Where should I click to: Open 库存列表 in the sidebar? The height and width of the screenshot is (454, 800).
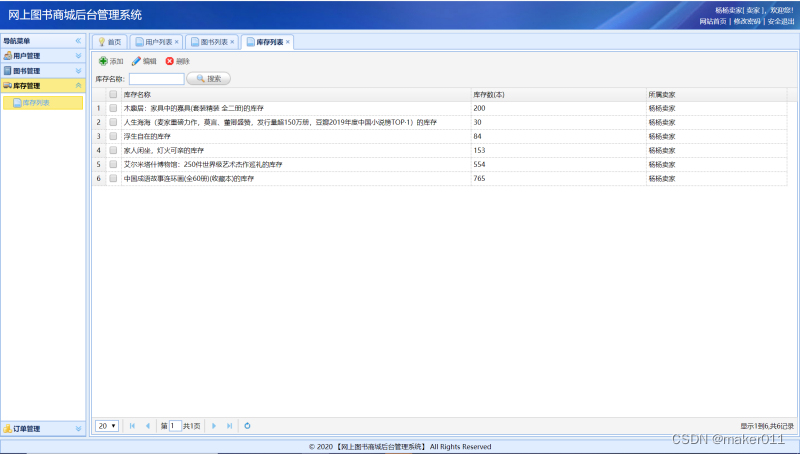[43, 103]
